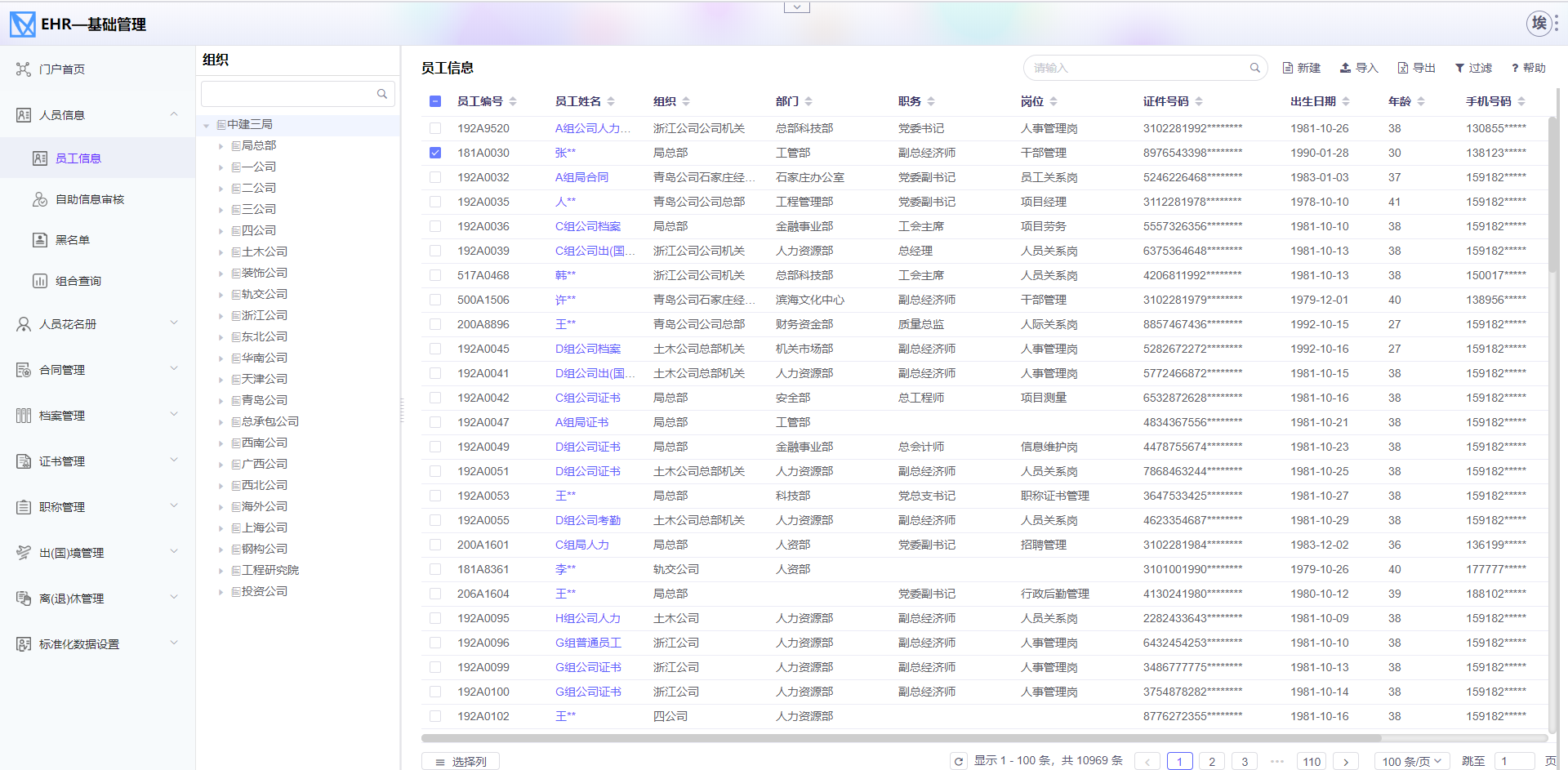
Task: Expand the 投资公司 tree node
Action: pos(220,592)
